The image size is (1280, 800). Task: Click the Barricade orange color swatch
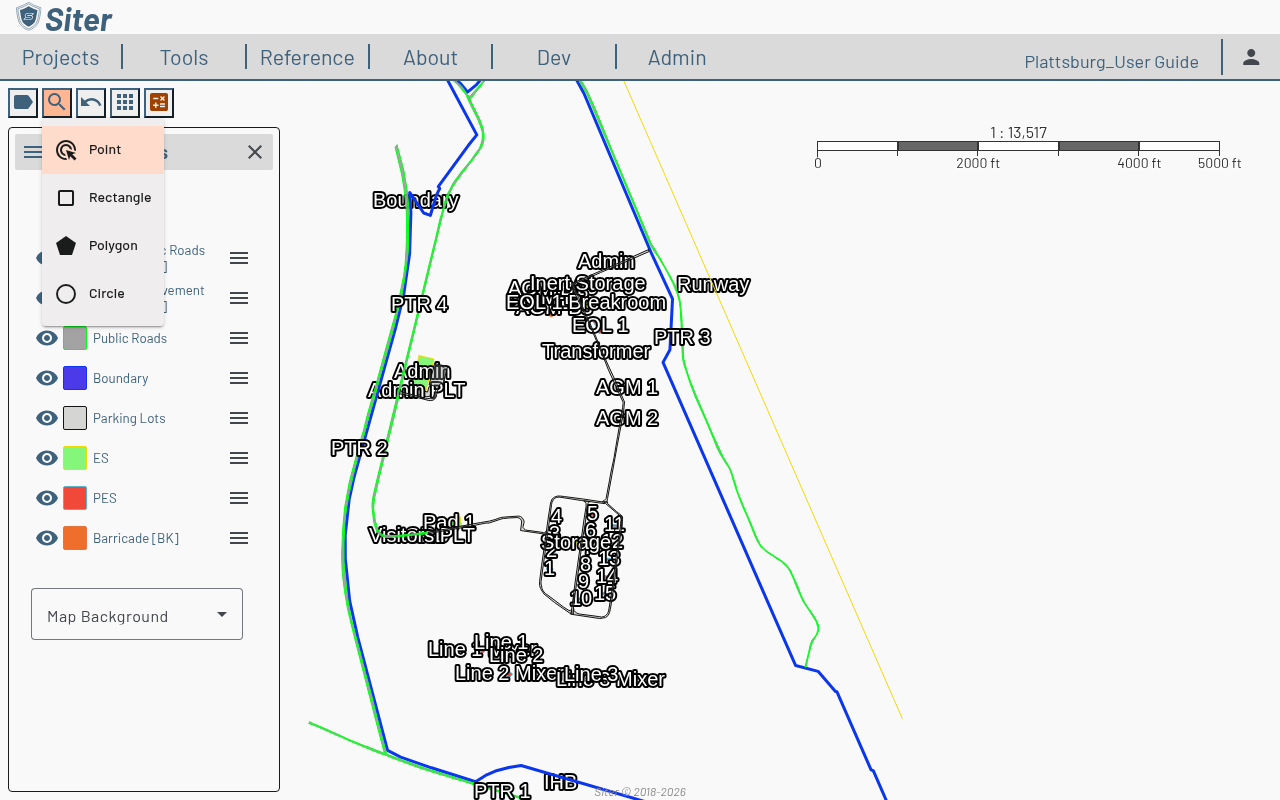coord(75,538)
